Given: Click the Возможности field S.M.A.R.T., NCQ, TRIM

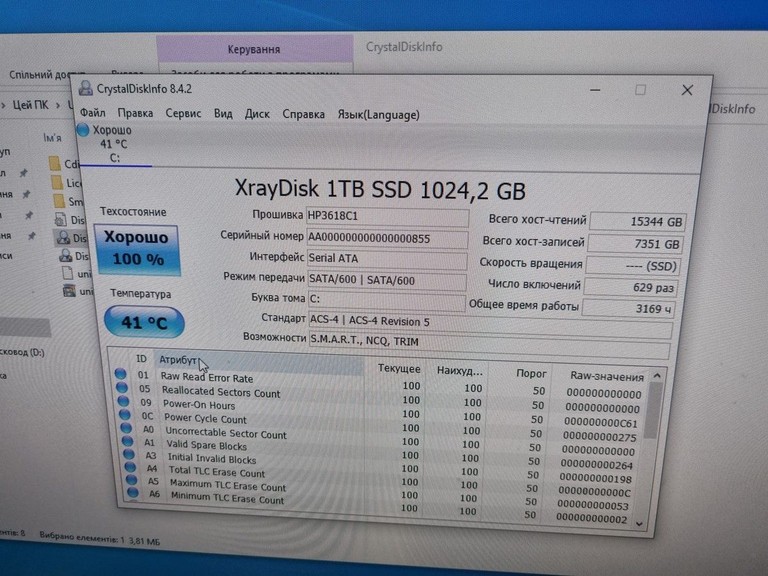Looking at the screenshot, I should (x=489, y=344).
